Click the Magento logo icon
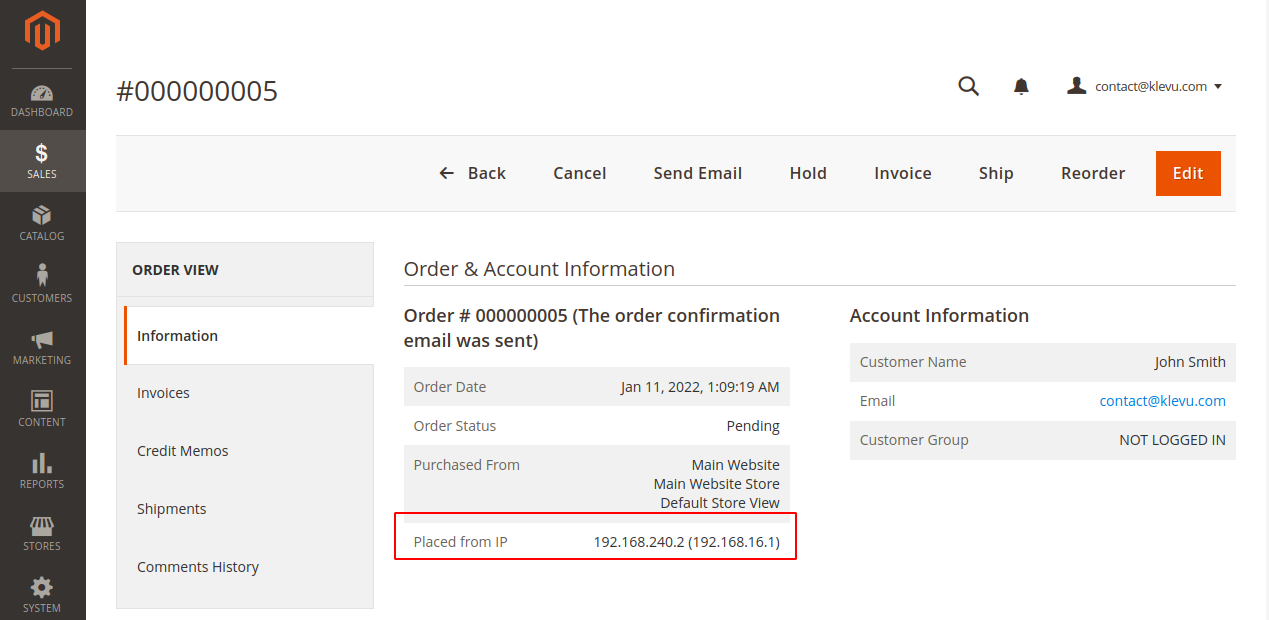 click(42, 31)
